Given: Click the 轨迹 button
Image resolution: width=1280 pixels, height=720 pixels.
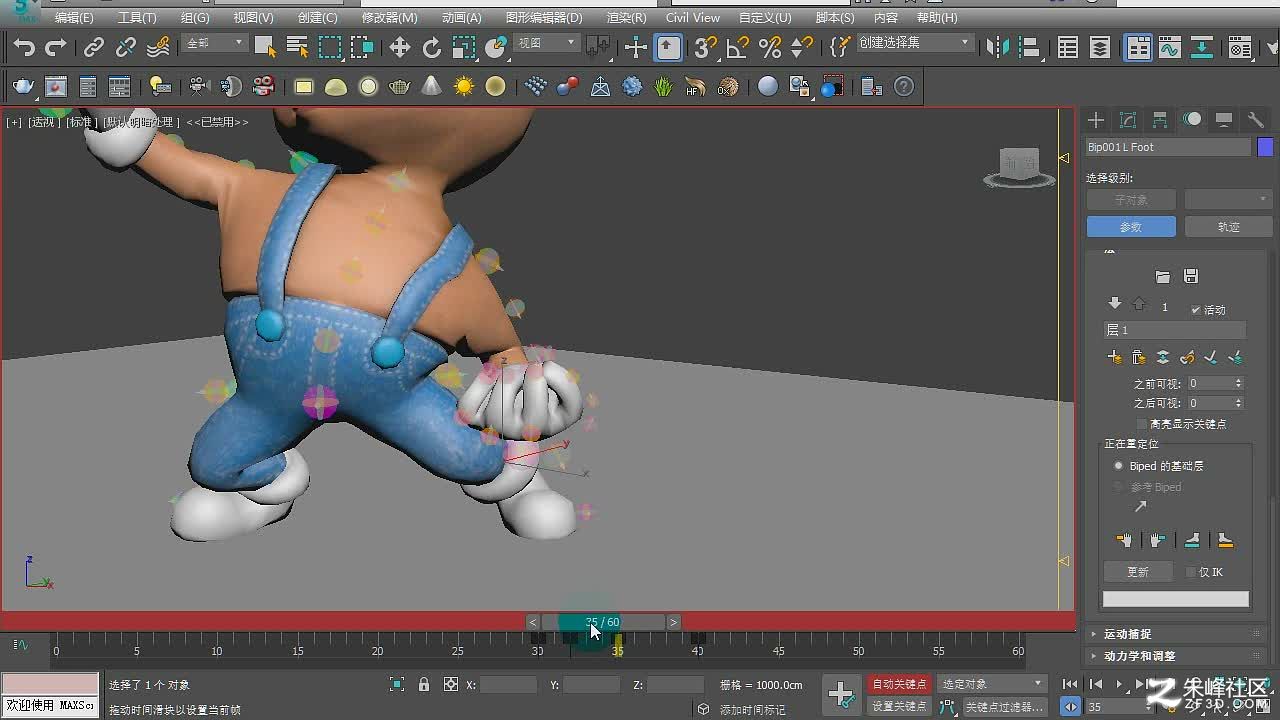Looking at the screenshot, I should [1228, 227].
